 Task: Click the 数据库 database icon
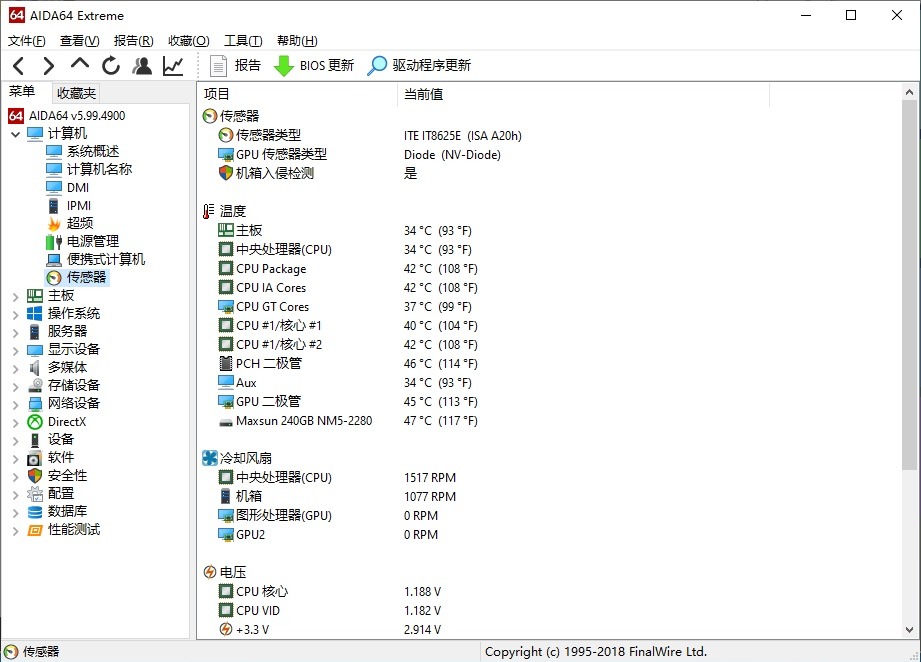pyautogui.click(x=35, y=512)
